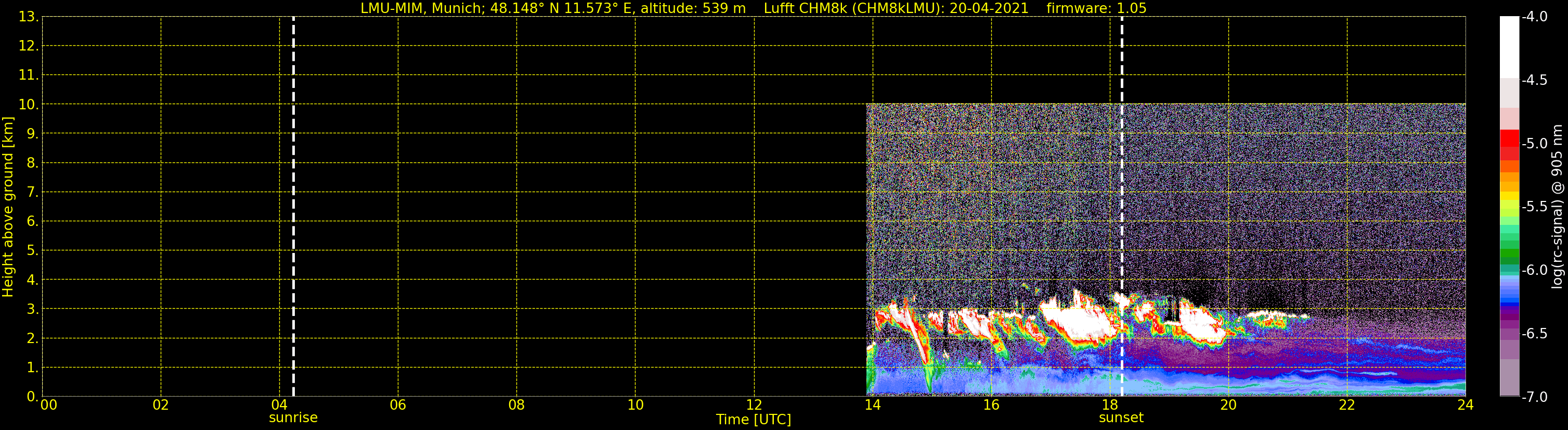Screen dimensions: 1568x430
Task: Click the 'sunrise' label
Action: (x=293, y=418)
